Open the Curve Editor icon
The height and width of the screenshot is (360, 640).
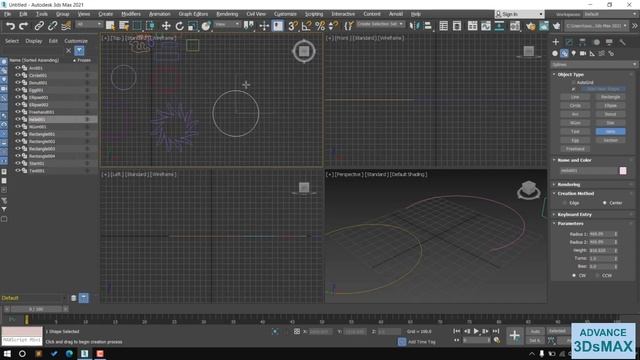coord(486,26)
